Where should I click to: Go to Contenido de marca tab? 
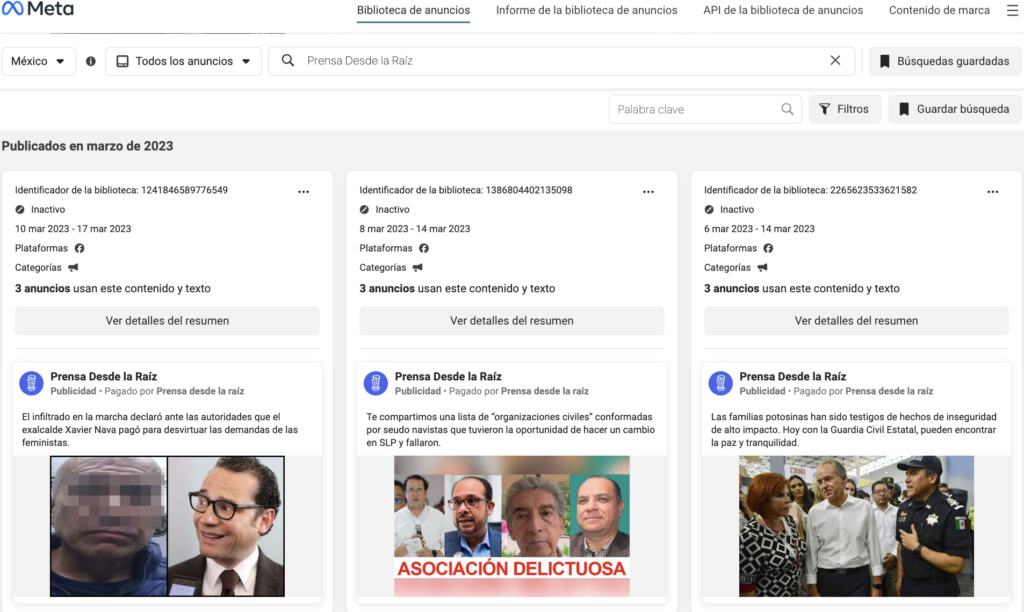[x=939, y=10]
